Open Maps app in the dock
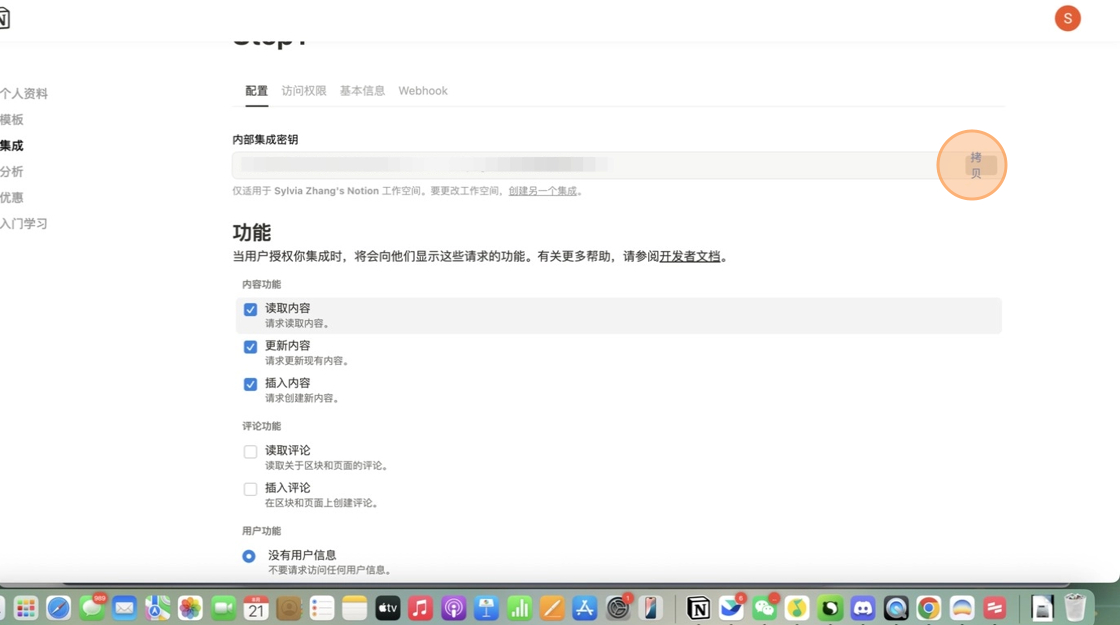Image resolution: width=1120 pixels, height=625 pixels. [x=157, y=609]
